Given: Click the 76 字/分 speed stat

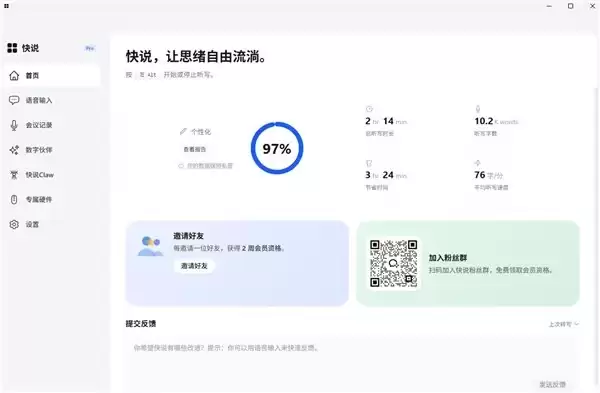Looking at the screenshot, I should [489, 175].
